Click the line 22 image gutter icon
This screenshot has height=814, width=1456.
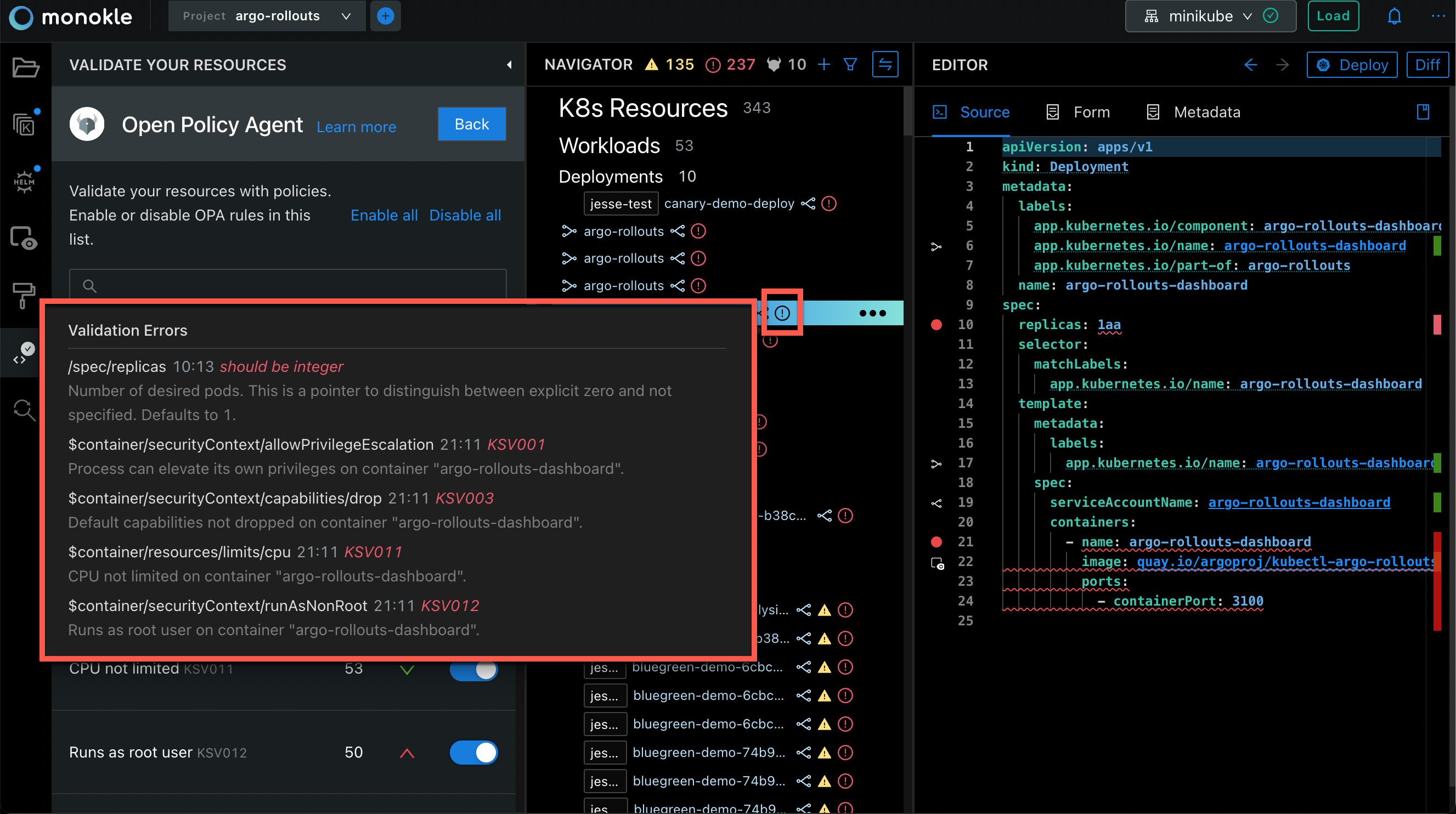[x=937, y=563]
